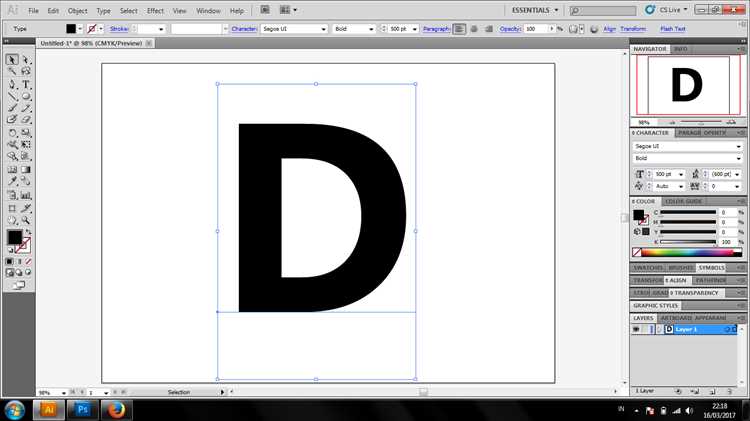Toggle the lock column for Layer 1

click(x=645, y=329)
